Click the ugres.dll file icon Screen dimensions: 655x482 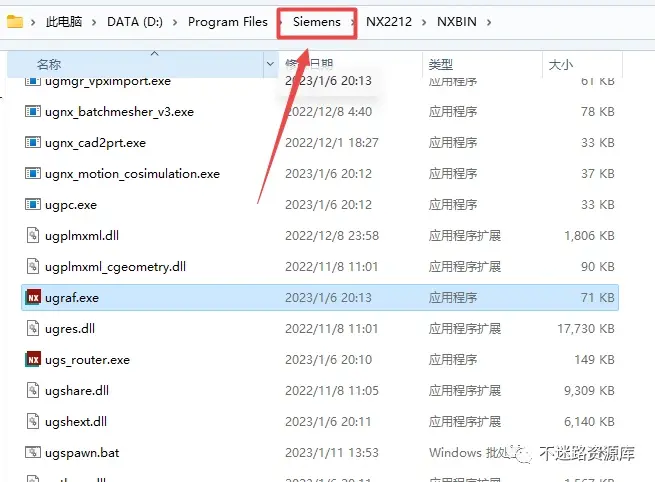coord(33,328)
